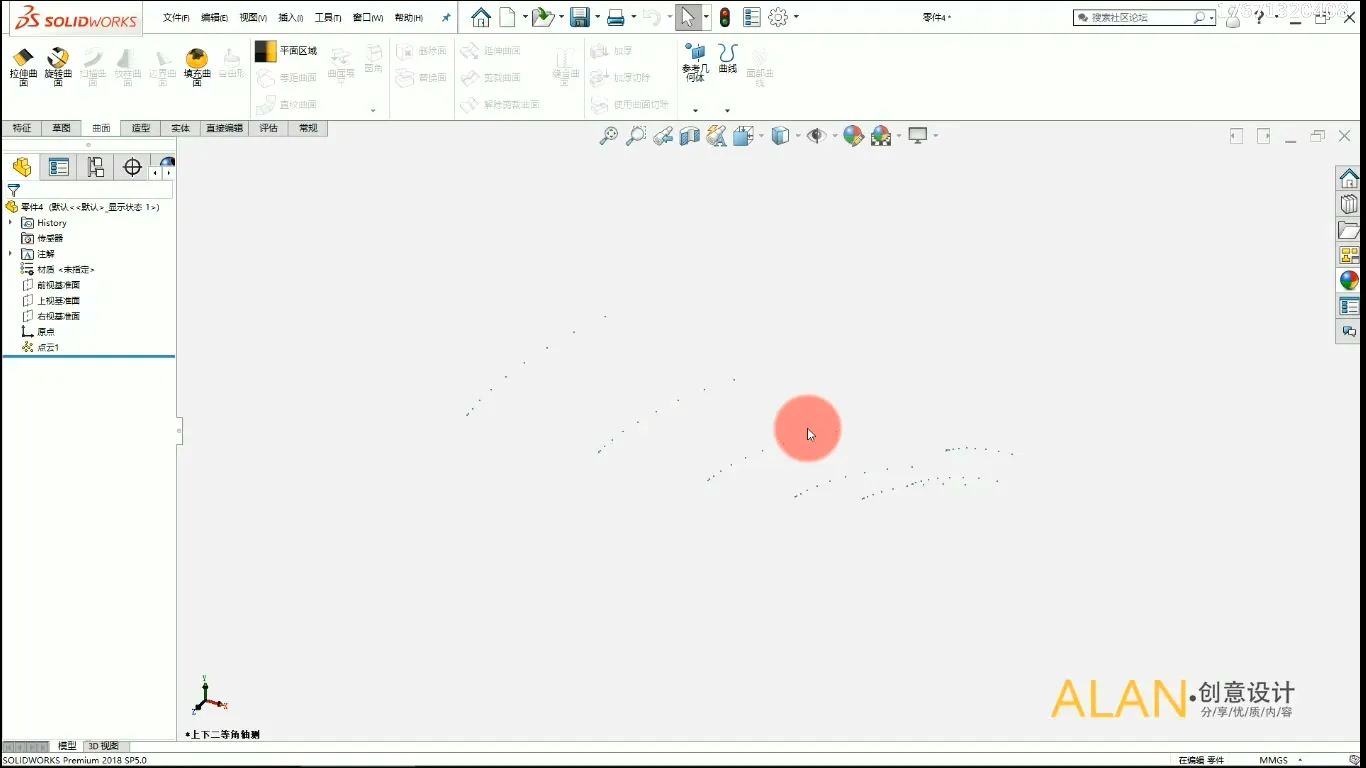Open the 参考几何体 dropdown arrow

(695, 110)
